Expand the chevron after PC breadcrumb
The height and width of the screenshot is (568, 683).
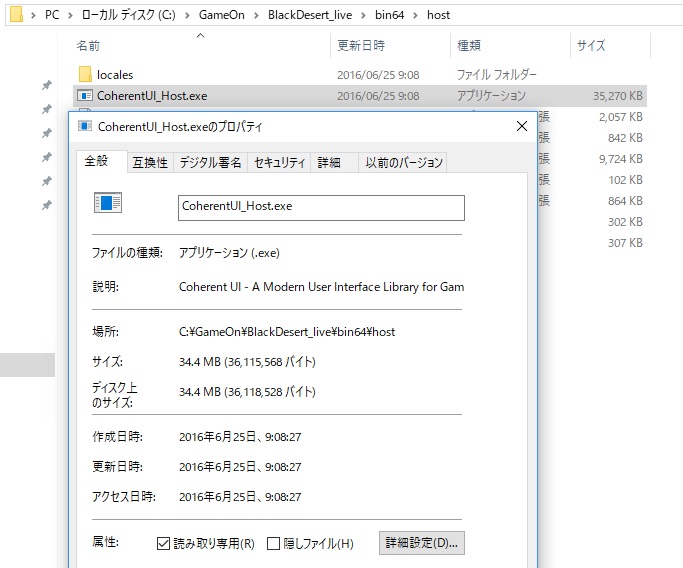pos(70,15)
